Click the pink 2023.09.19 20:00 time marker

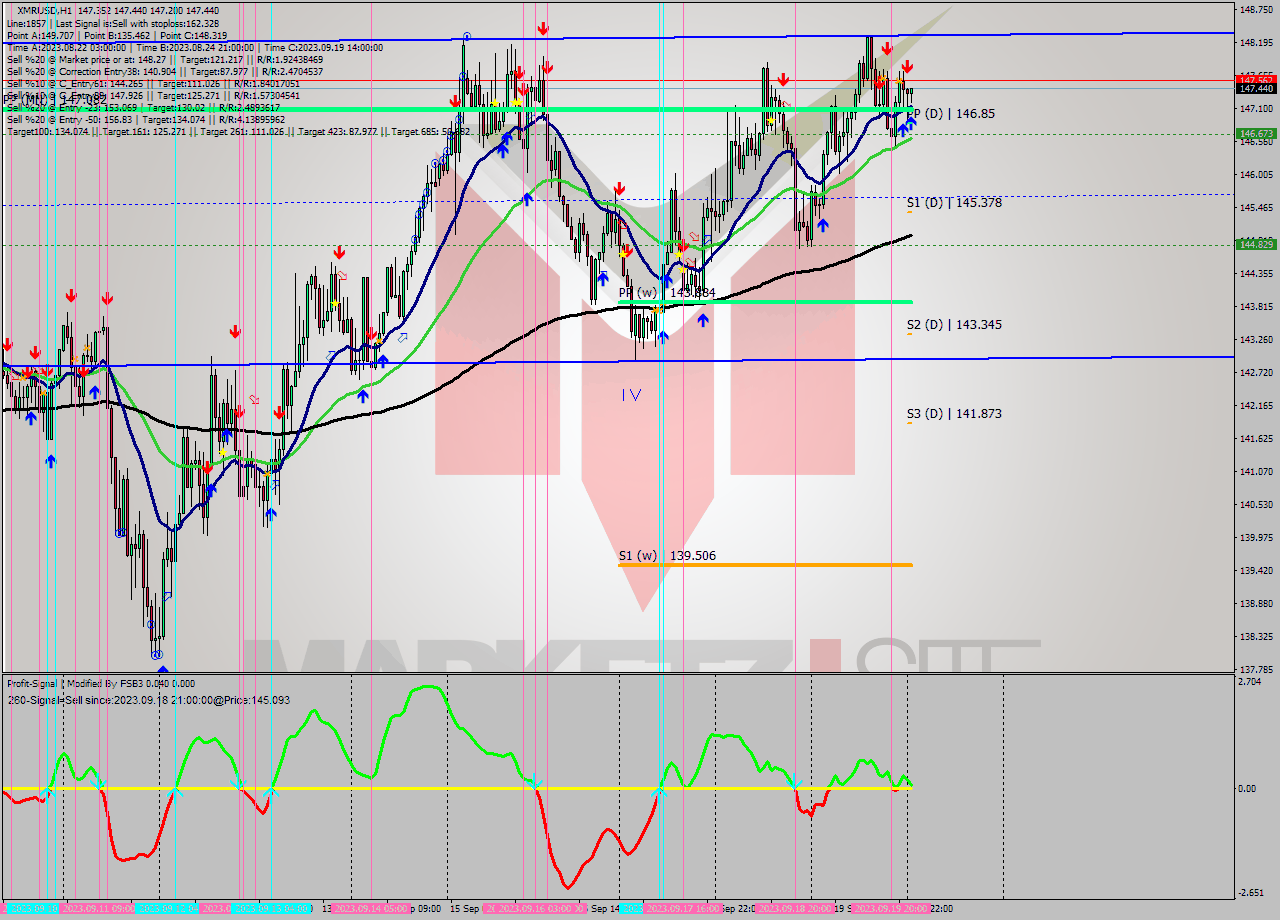point(891,909)
